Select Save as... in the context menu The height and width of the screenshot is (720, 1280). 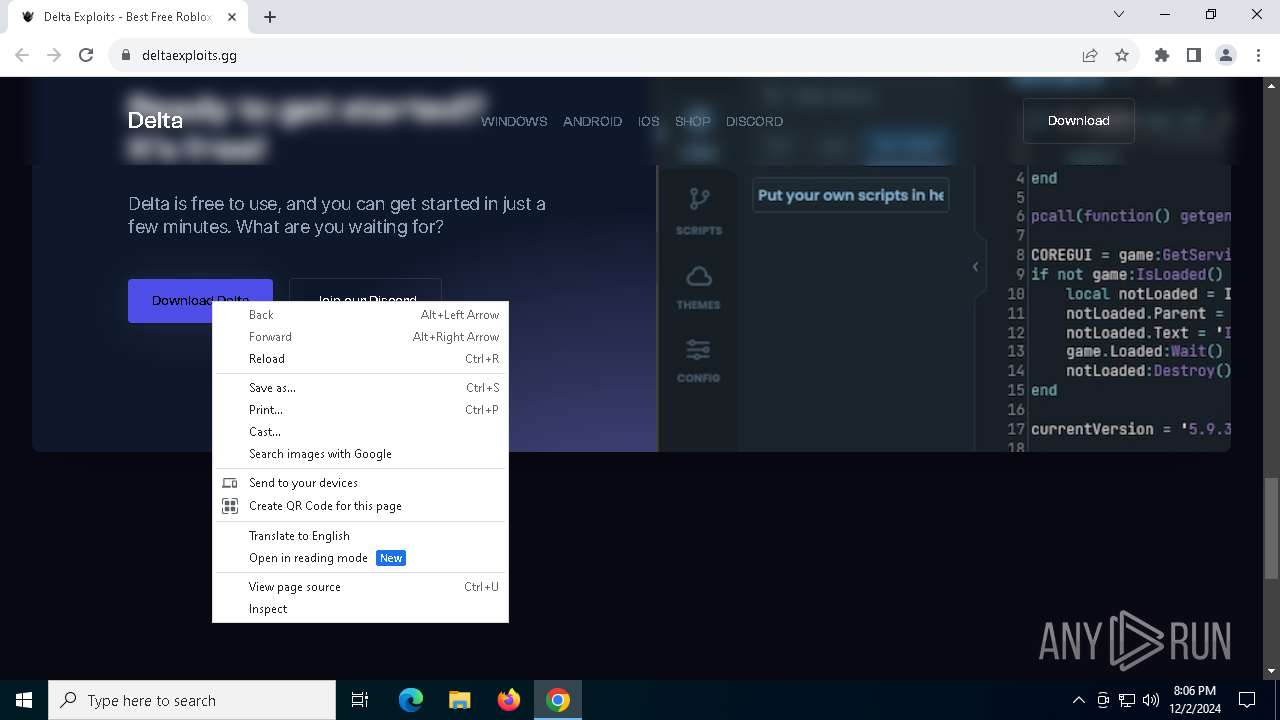[360, 388]
